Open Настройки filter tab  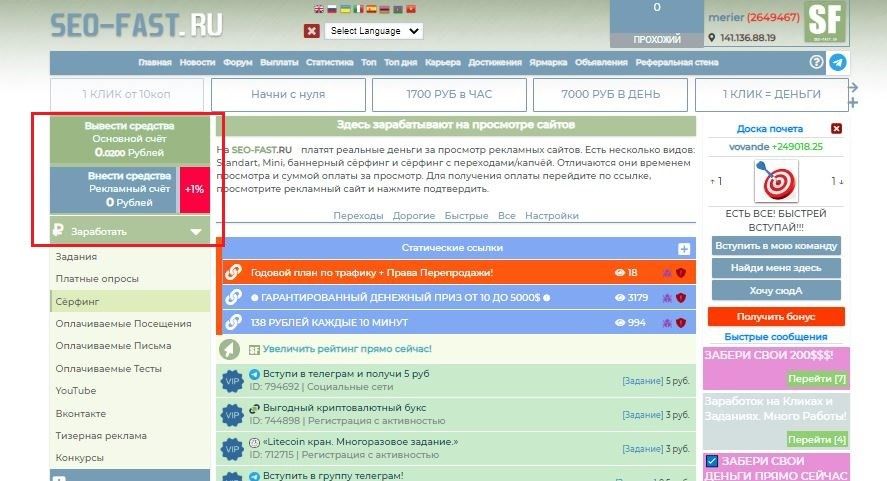(552, 216)
